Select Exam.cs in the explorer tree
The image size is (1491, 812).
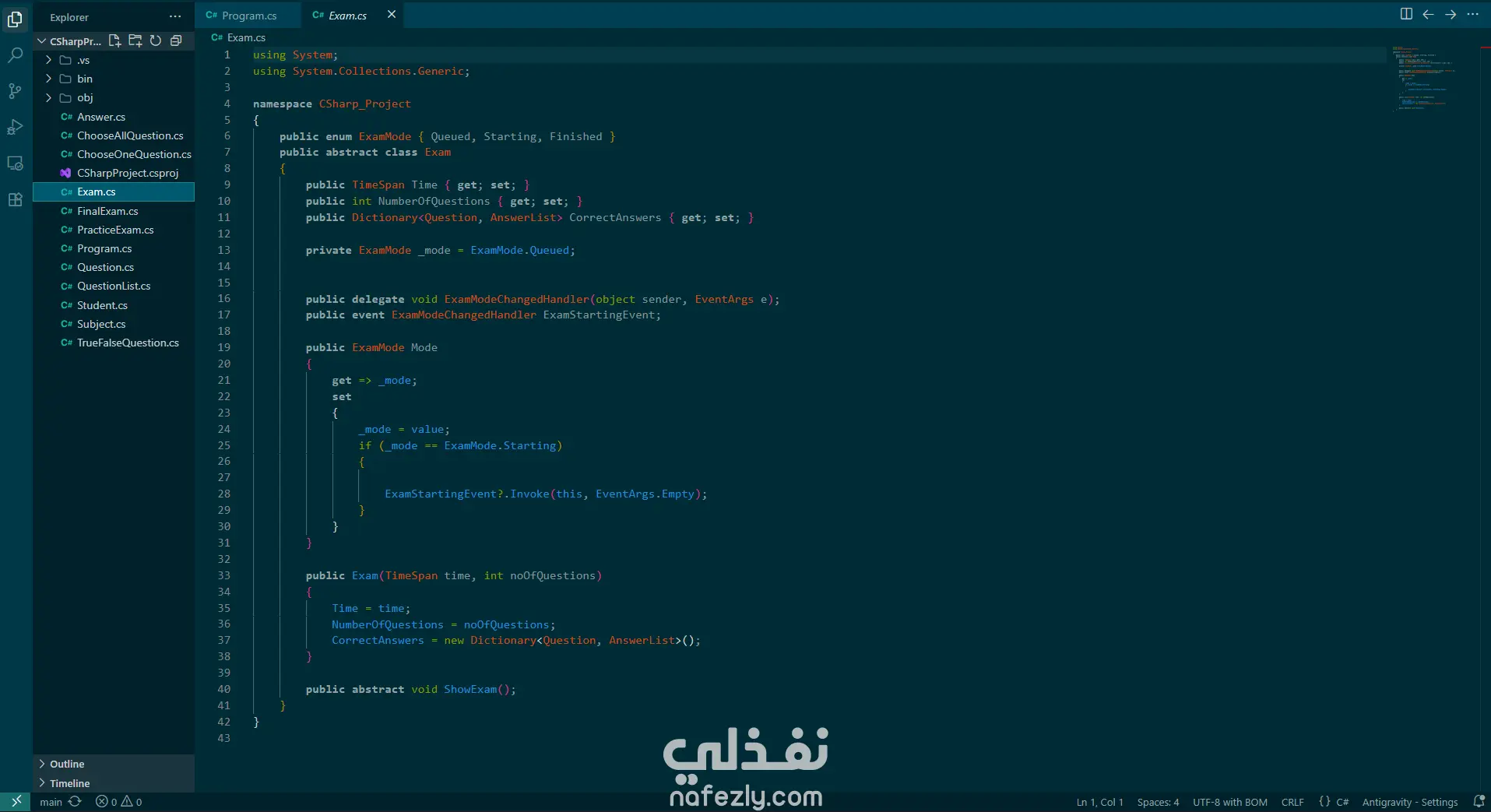coord(114,192)
